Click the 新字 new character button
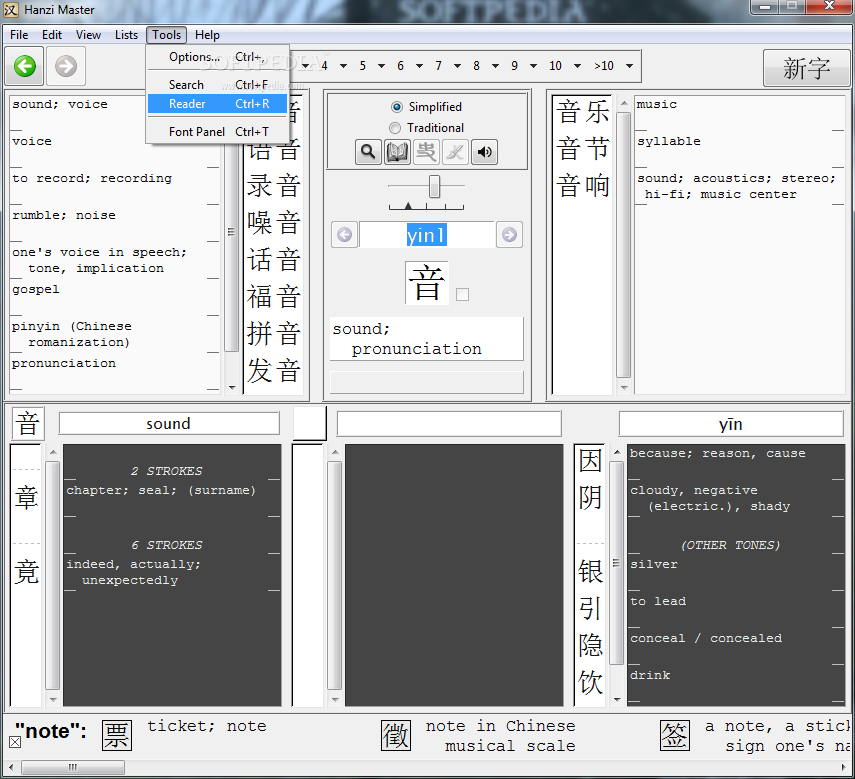 point(806,68)
